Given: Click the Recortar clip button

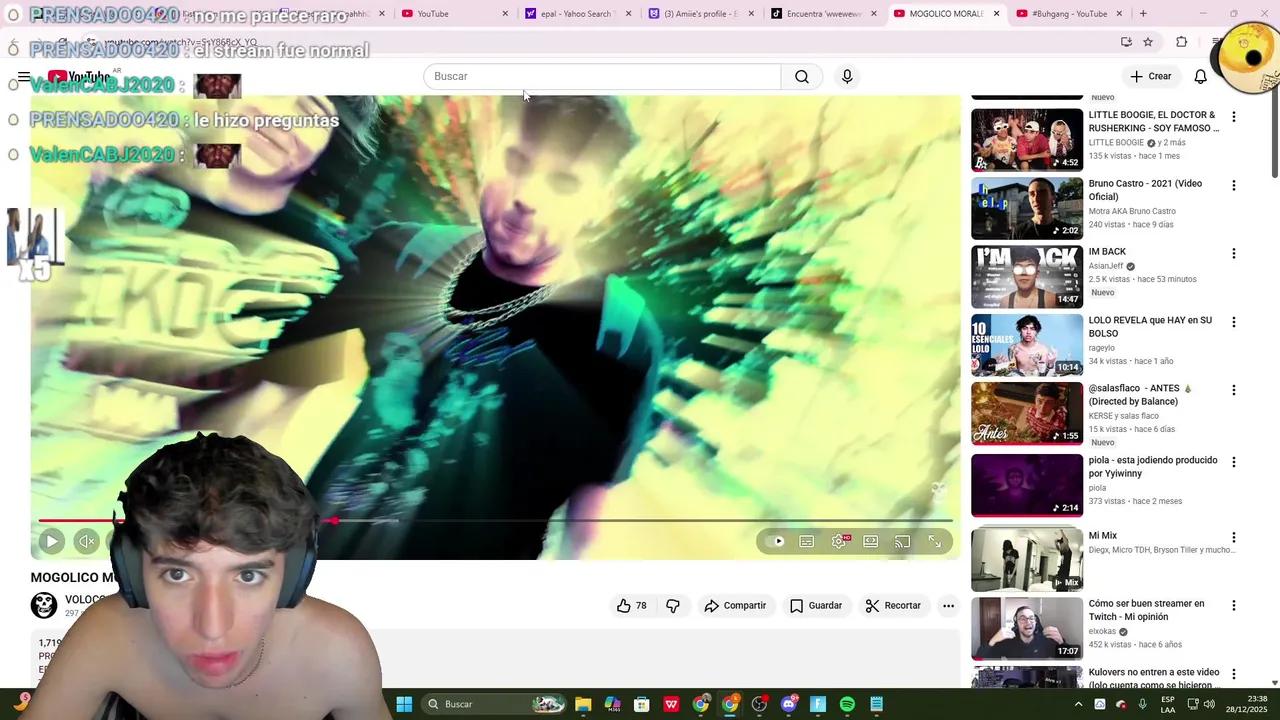Looking at the screenshot, I should pyautogui.click(x=893, y=605).
